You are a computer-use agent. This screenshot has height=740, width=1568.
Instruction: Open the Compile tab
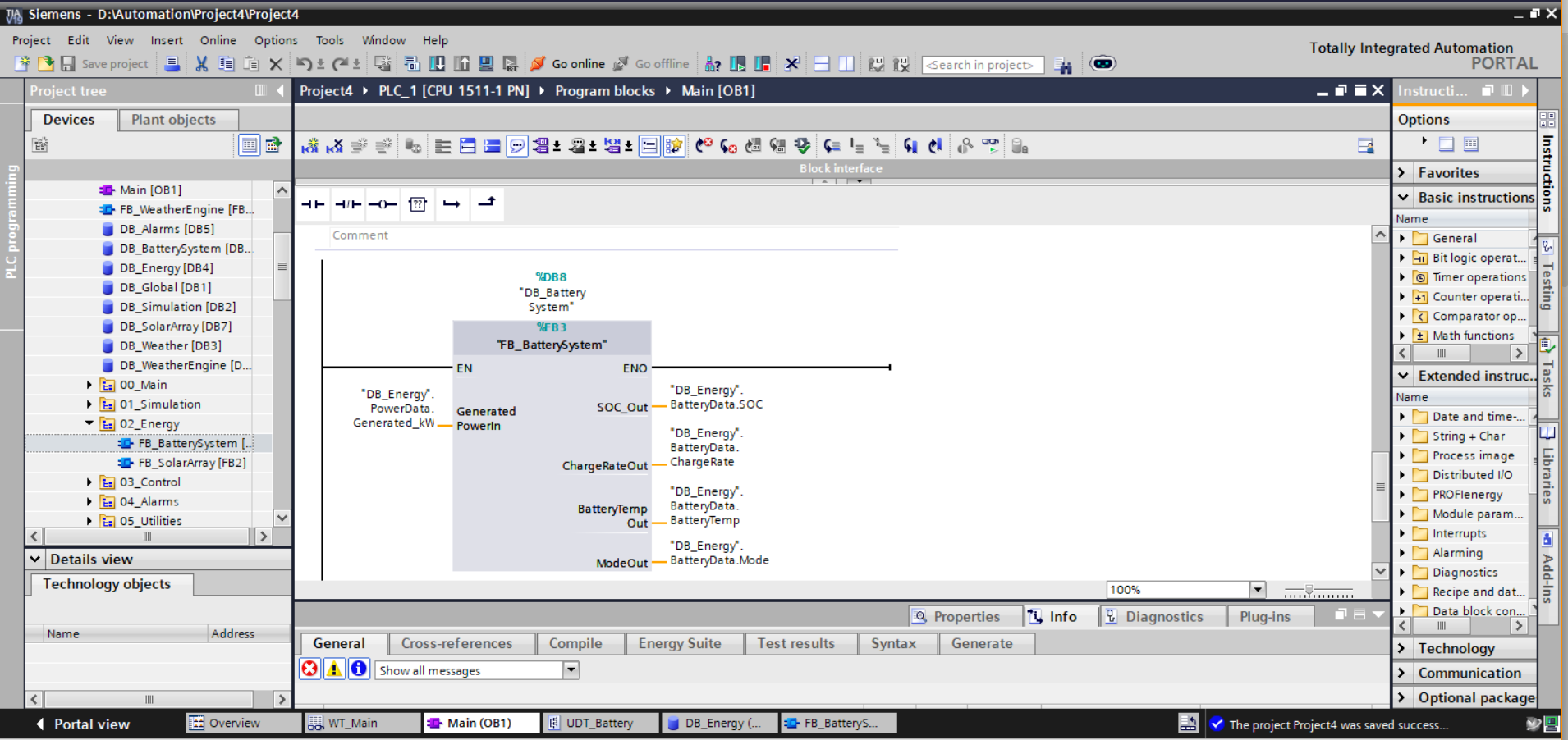pyautogui.click(x=580, y=644)
